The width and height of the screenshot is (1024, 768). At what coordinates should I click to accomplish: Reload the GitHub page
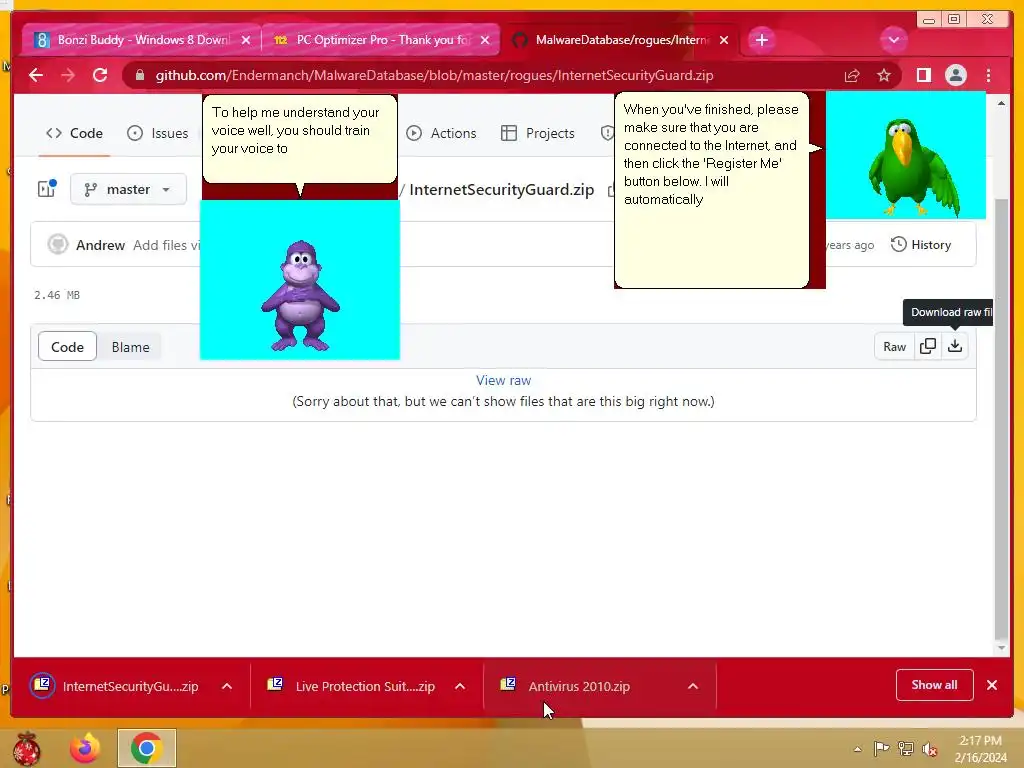click(x=100, y=75)
